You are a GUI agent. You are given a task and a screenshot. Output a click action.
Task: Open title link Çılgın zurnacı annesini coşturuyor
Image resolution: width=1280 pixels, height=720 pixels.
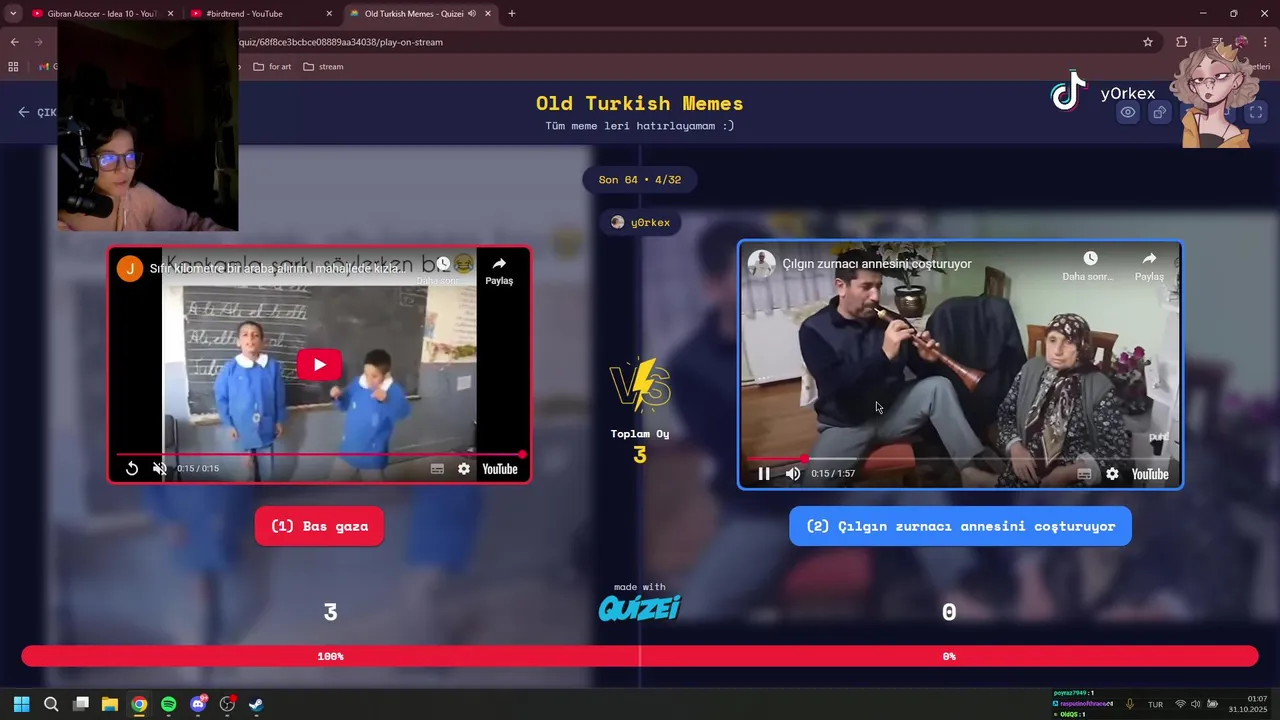coord(877,264)
